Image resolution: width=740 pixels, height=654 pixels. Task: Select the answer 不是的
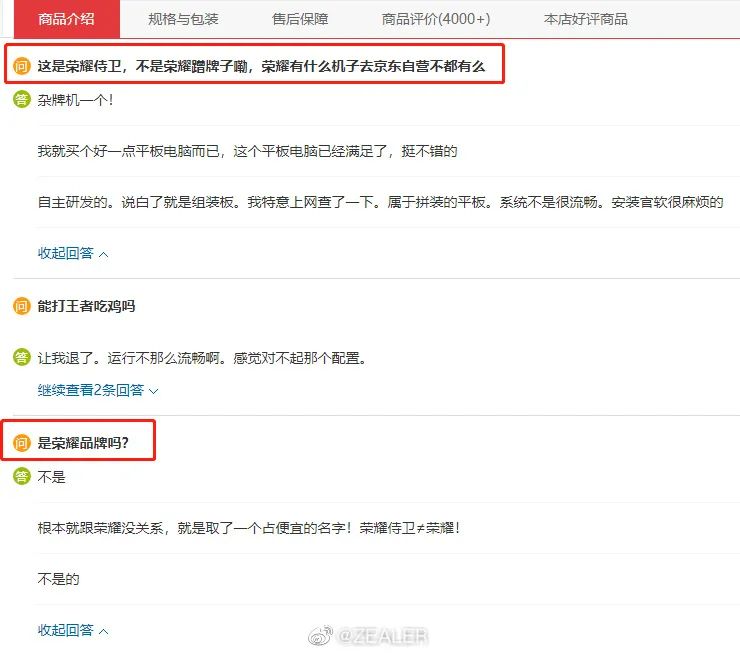pyautogui.click(x=59, y=579)
